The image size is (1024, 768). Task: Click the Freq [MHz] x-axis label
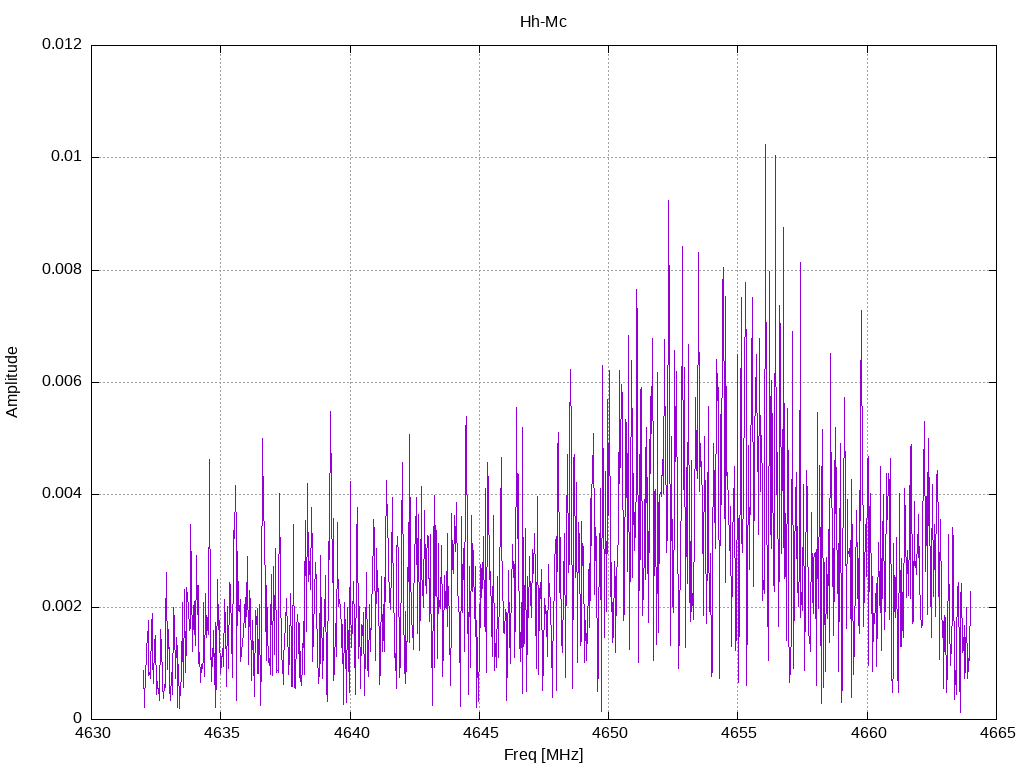coord(543,755)
